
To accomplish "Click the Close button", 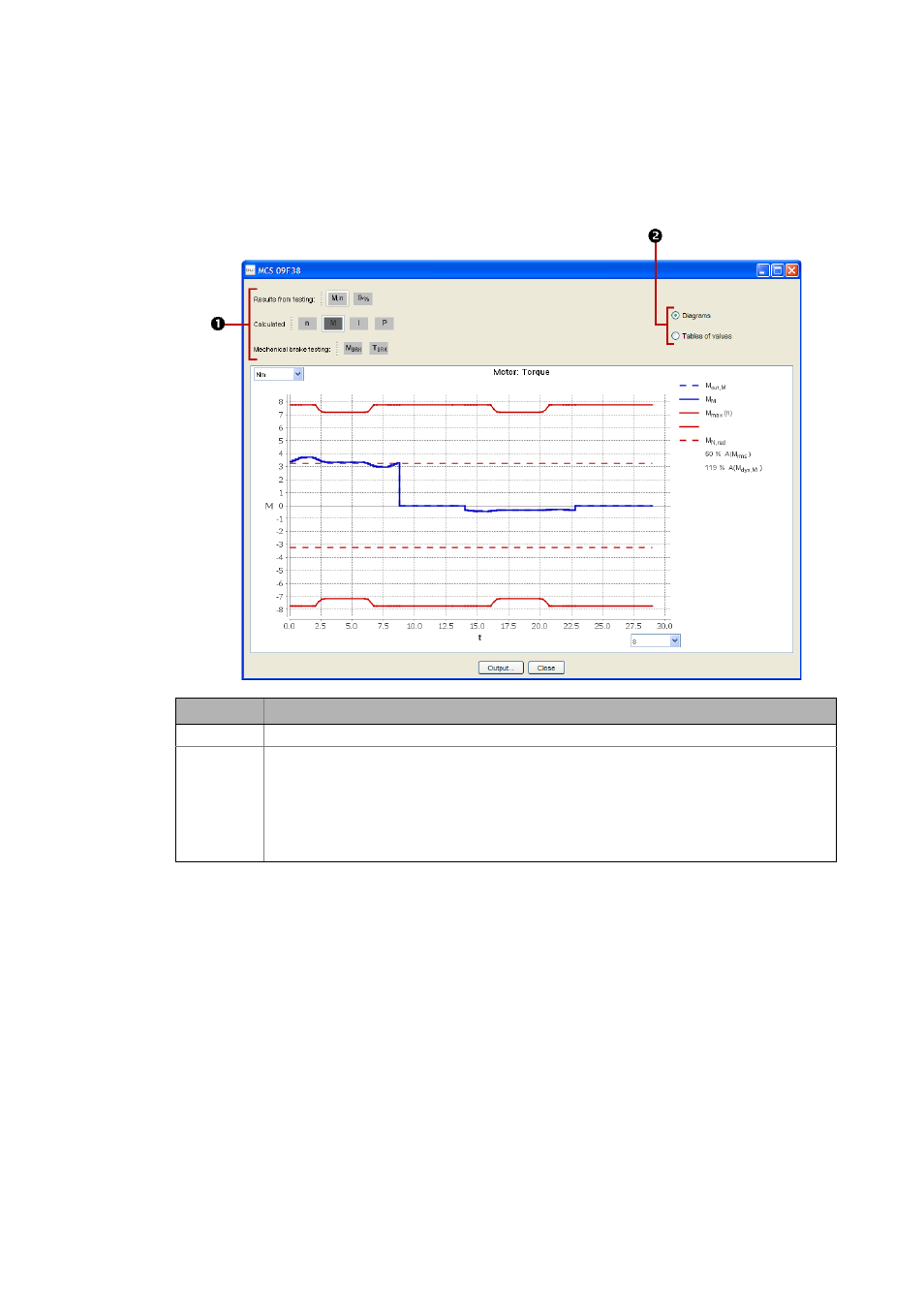I will (x=546, y=668).
